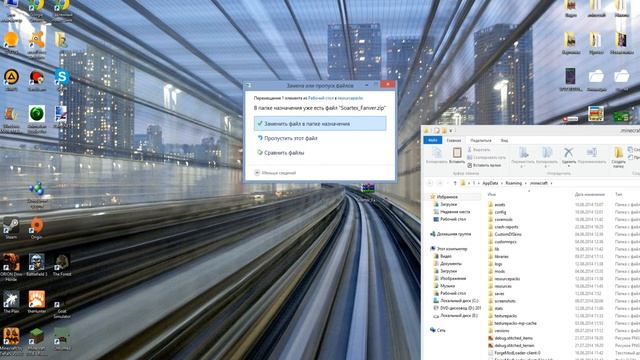
Task: Select the saves folder in file list
Action: pos(500,293)
